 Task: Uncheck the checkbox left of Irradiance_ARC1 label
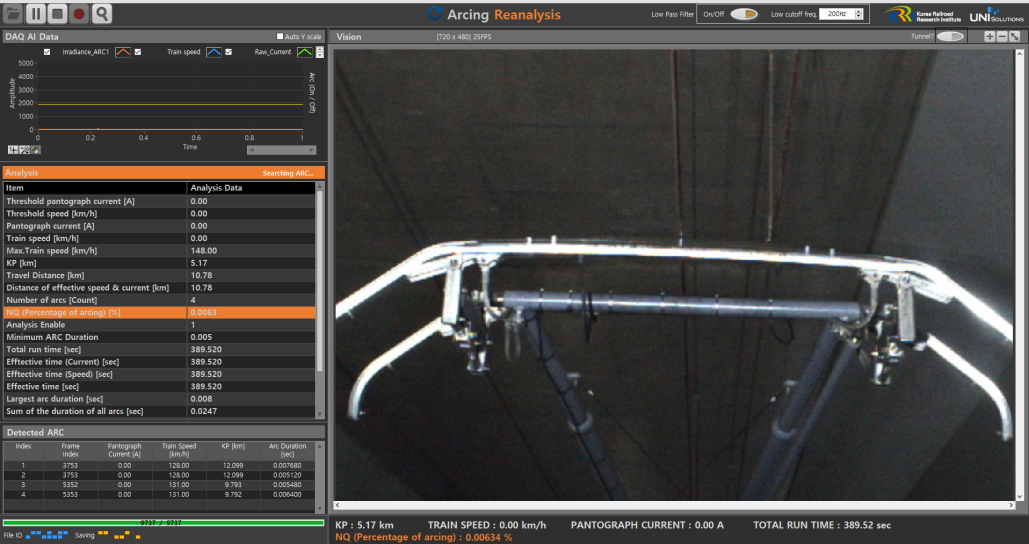(x=47, y=52)
